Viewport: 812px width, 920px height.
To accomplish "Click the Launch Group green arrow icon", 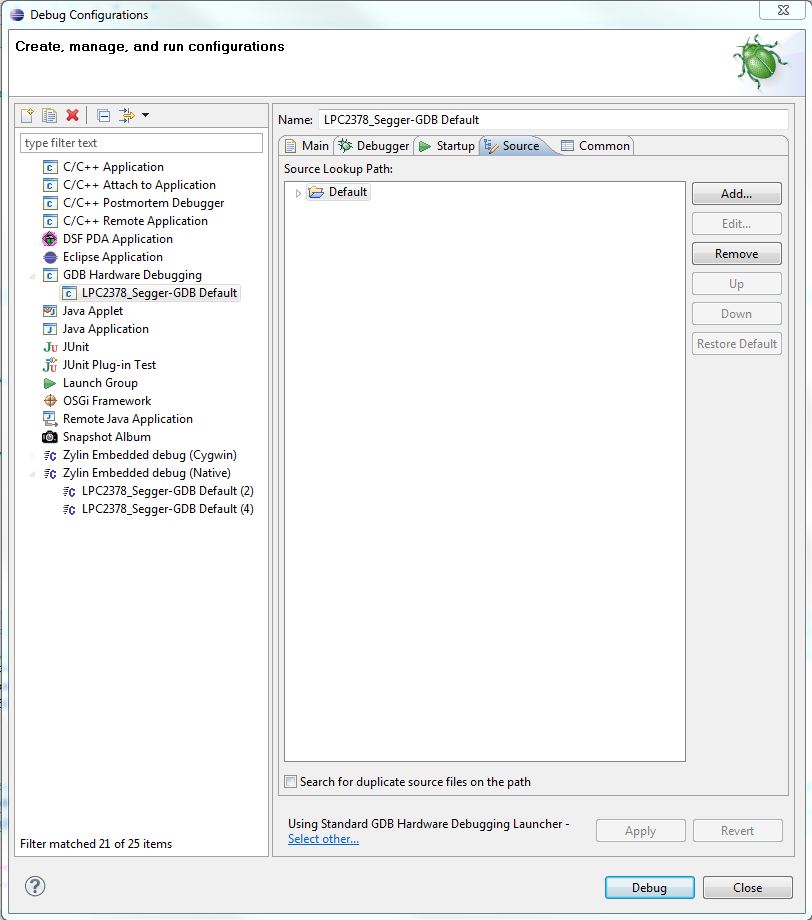I will pyautogui.click(x=50, y=383).
